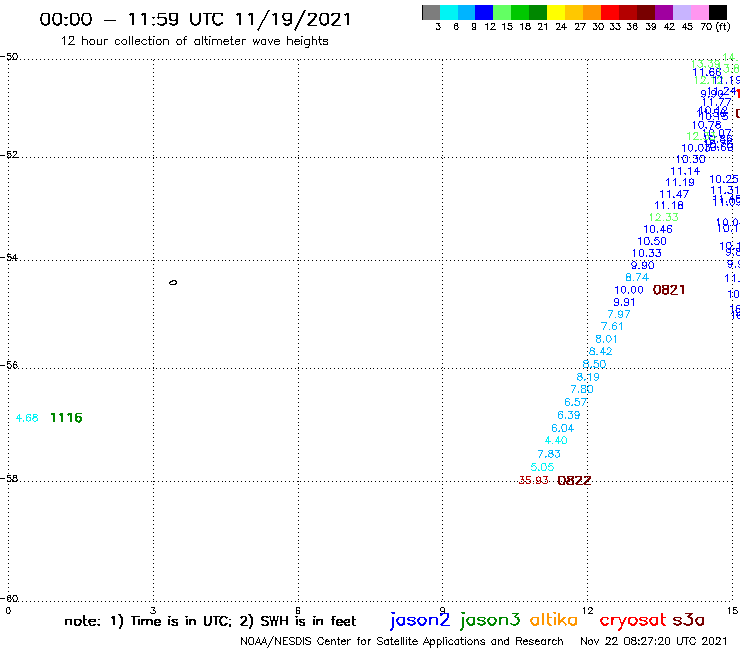The width and height of the screenshot is (740, 650).
Task: Click the pink swatch in the legend color bar
Action: point(699,12)
